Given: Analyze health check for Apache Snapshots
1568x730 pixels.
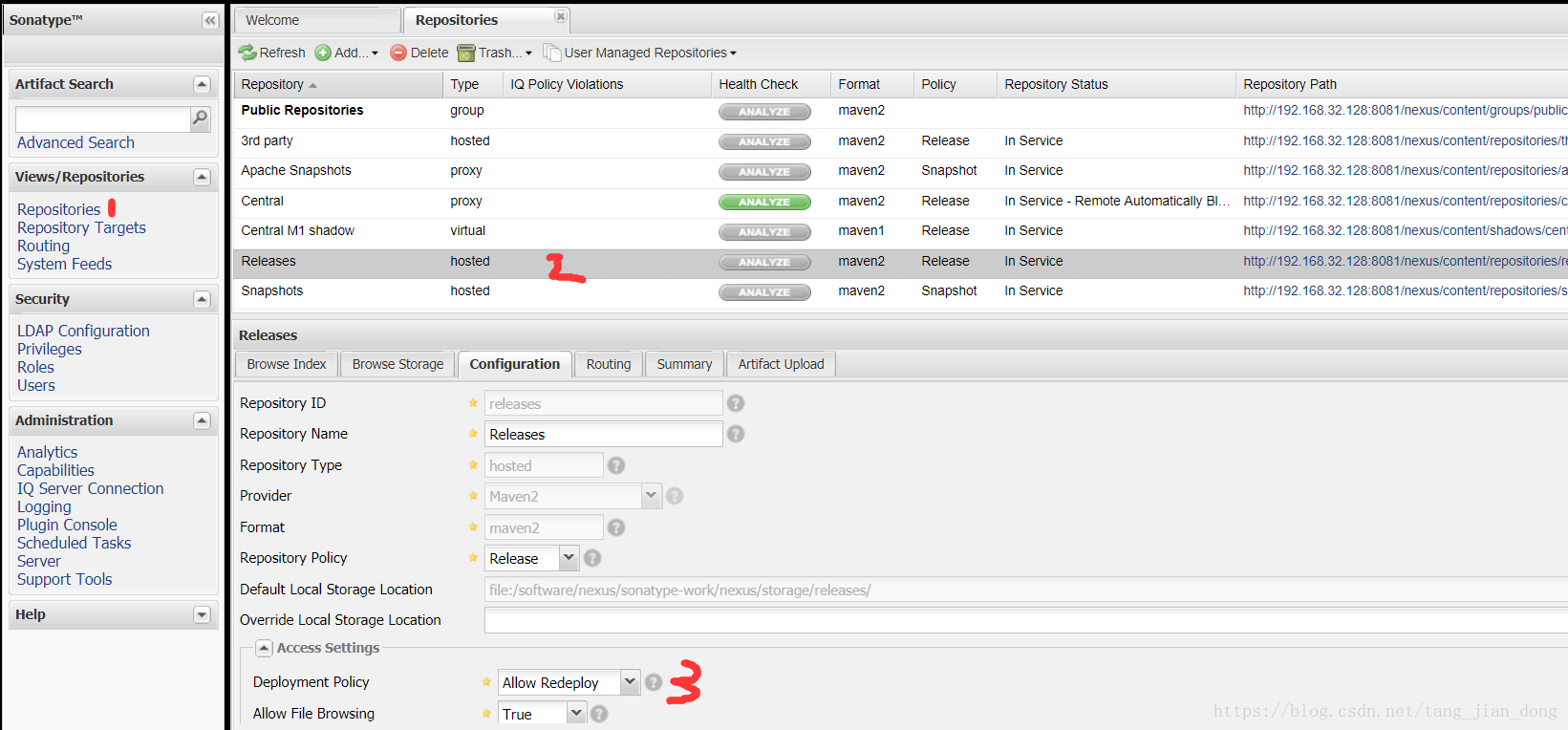Looking at the screenshot, I should coord(764,172).
